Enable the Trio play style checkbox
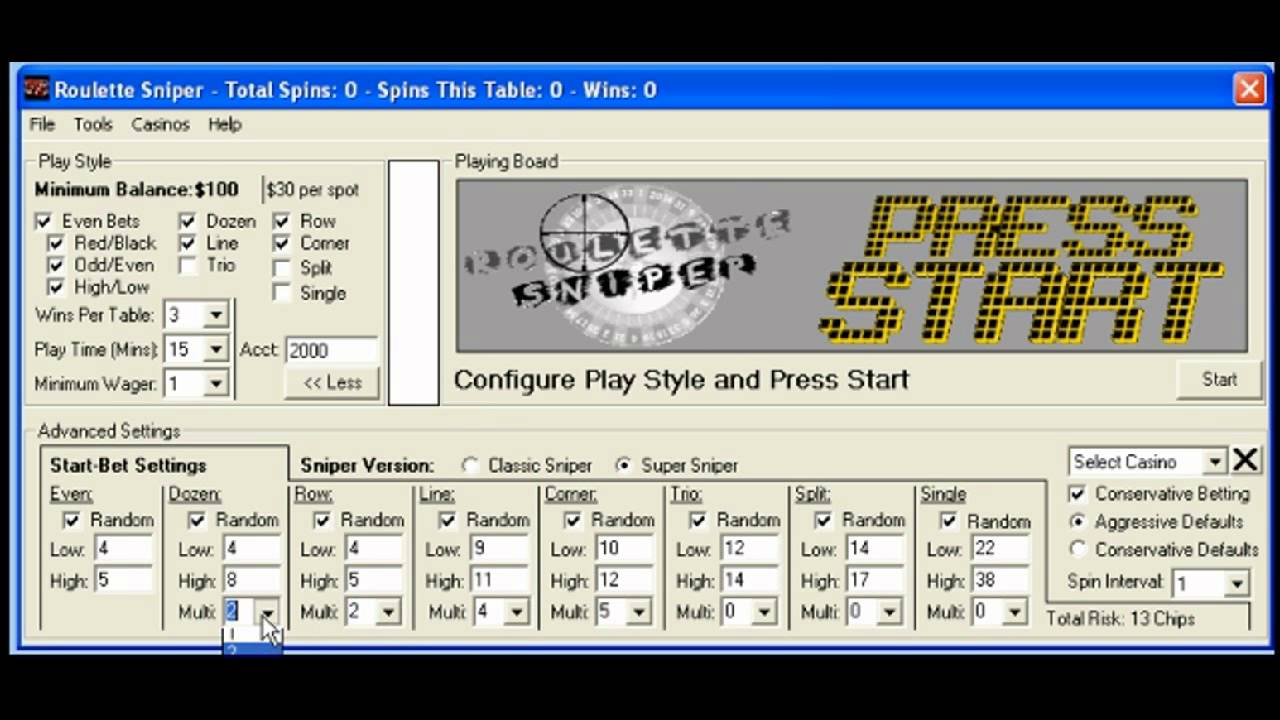The image size is (1280, 720). (x=187, y=265)
